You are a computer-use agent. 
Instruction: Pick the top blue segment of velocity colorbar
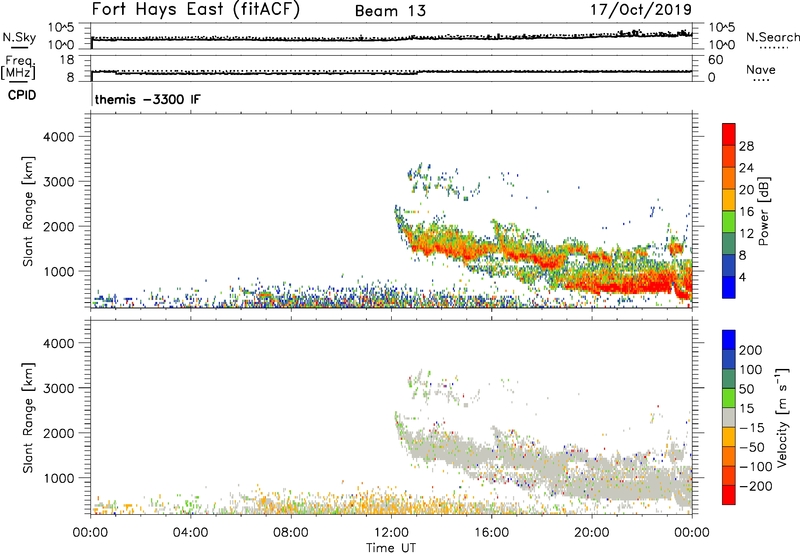pyautogui.click(x=729, y=340)
